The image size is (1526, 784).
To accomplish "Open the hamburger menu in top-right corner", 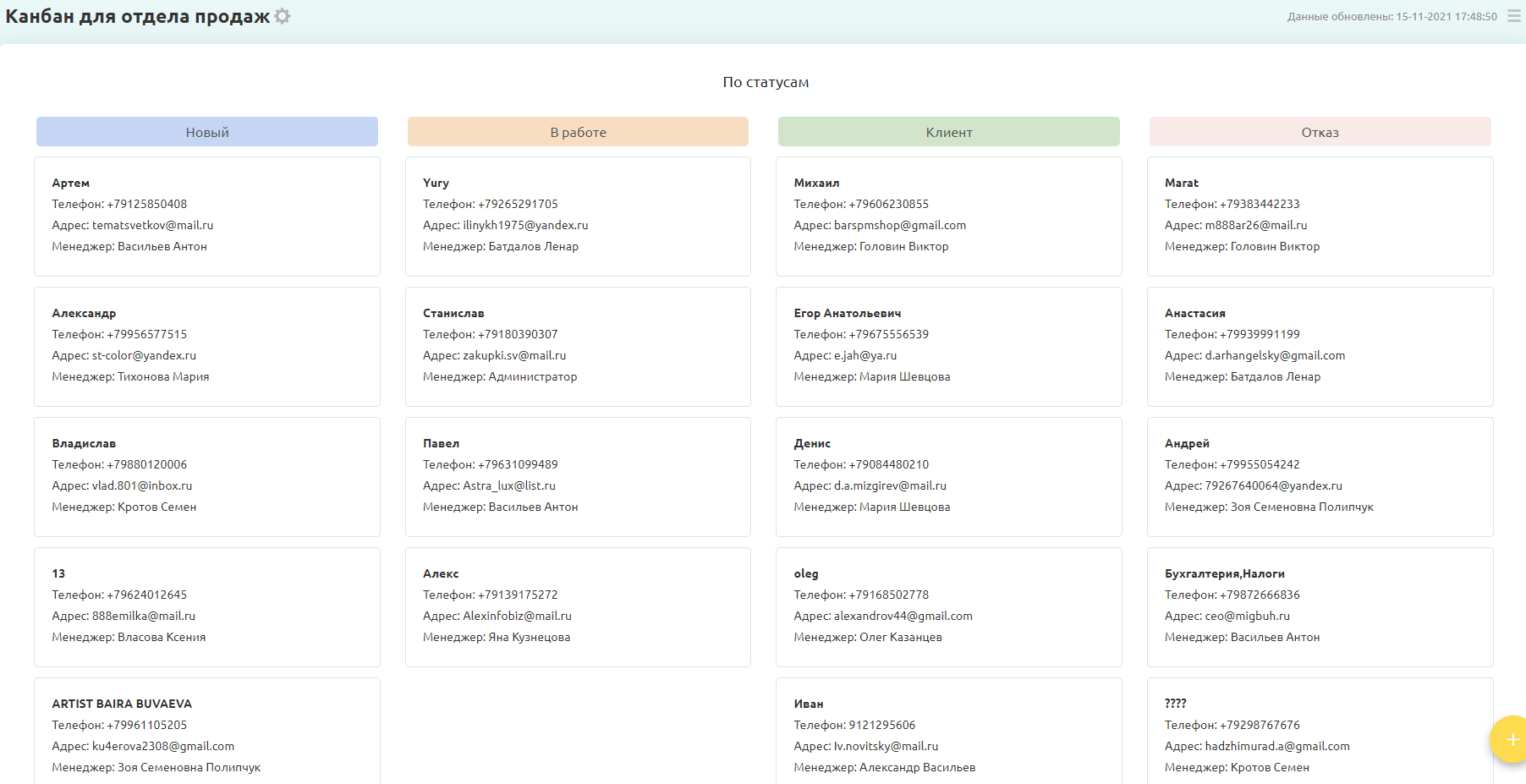I will point(1513,16).
